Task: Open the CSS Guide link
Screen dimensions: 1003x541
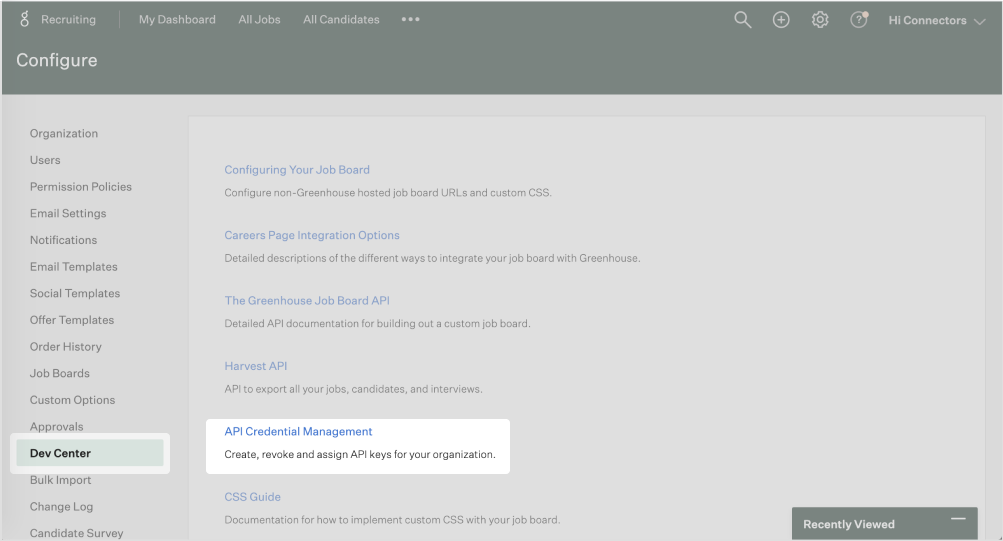Action: coord(252,497)
